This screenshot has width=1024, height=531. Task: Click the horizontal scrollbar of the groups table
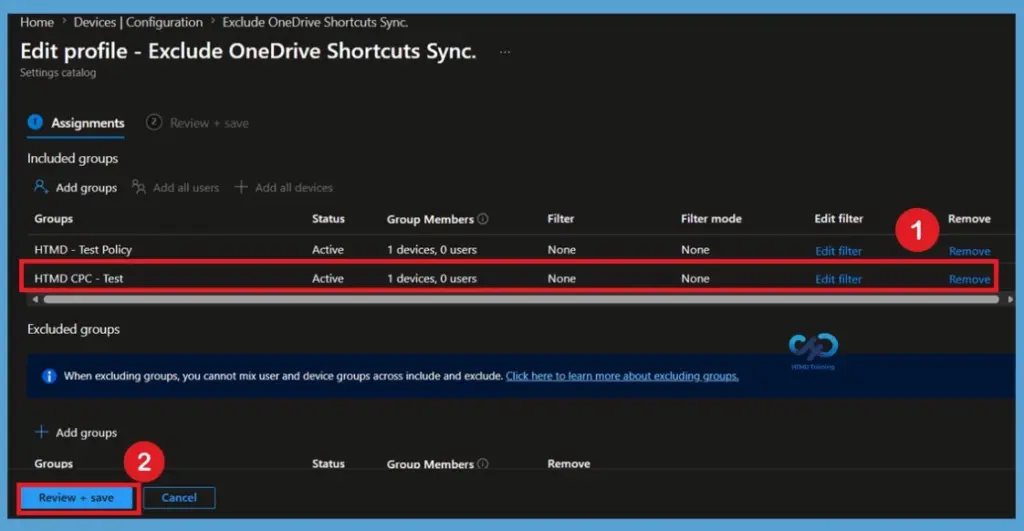click(521, 299)
